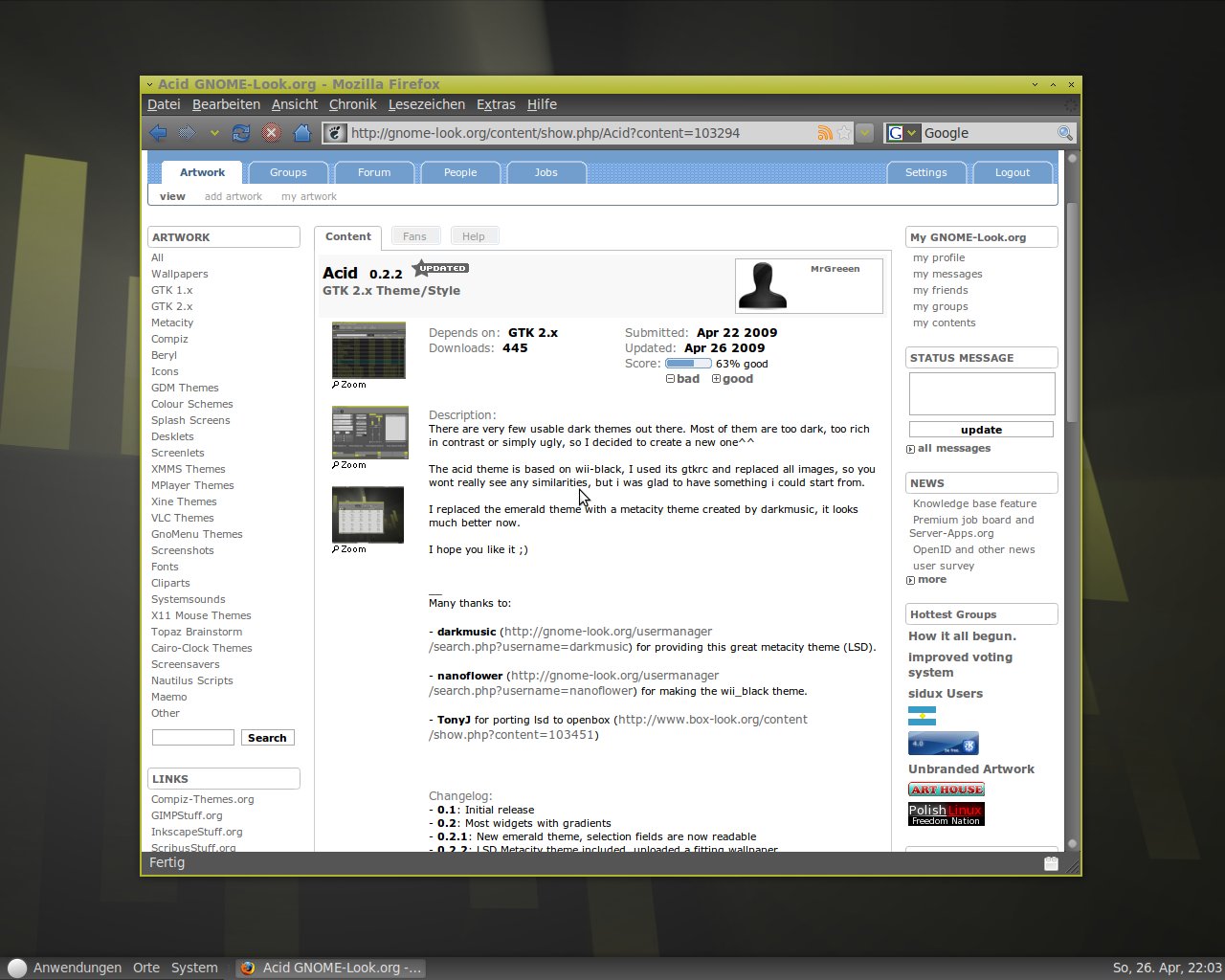The width and height of the screenshot is (1225, 980).
Task: Switch to the Jobs tab
Action: (546, 172)
